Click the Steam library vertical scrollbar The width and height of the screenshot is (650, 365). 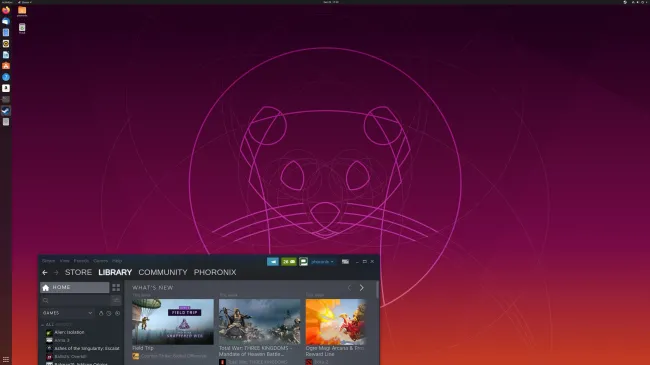point(377,290)
